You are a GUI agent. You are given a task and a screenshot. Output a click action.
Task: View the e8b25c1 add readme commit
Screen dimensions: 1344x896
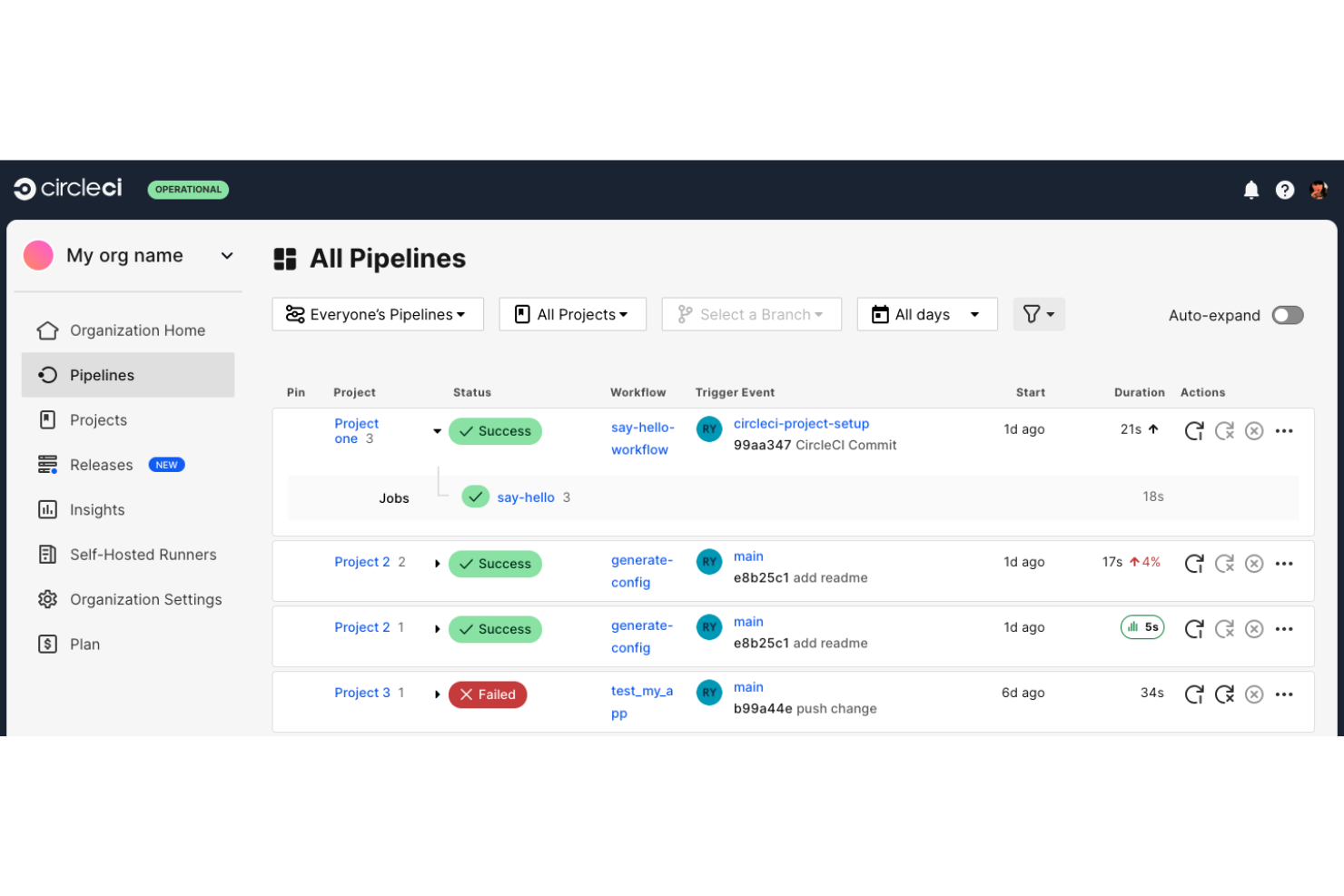[801, 577]
